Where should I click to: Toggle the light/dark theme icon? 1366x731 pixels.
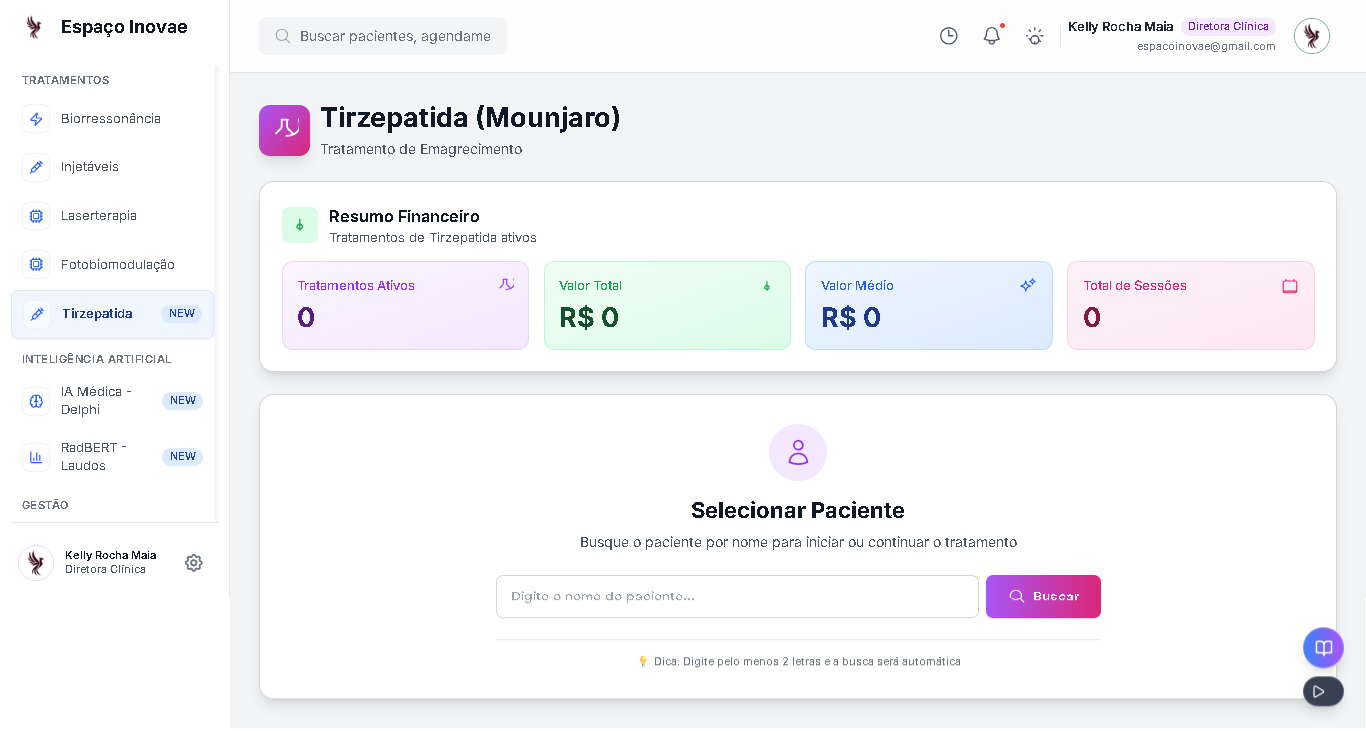1035,36
